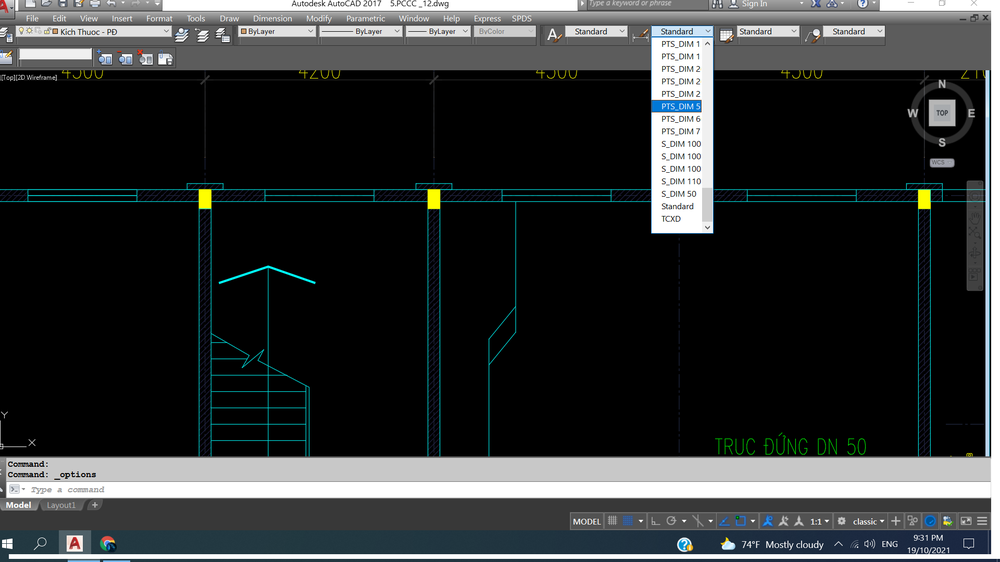
Task: Launch Chrome from the taskbar
Action: 108,544
